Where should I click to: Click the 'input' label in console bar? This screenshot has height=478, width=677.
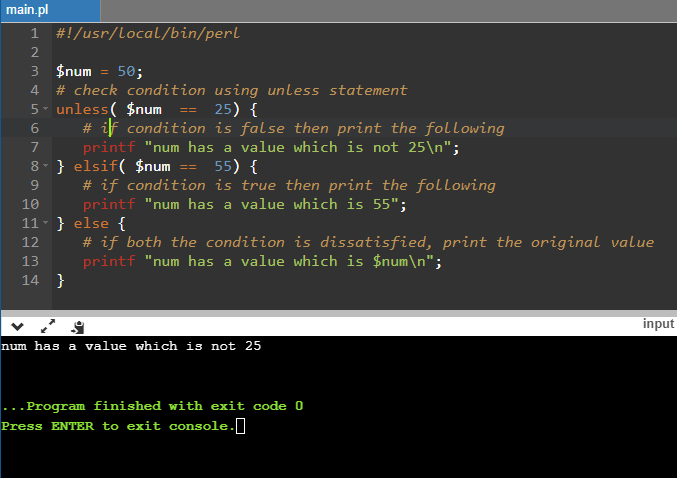pyautogui.click(x=658, y=324)
